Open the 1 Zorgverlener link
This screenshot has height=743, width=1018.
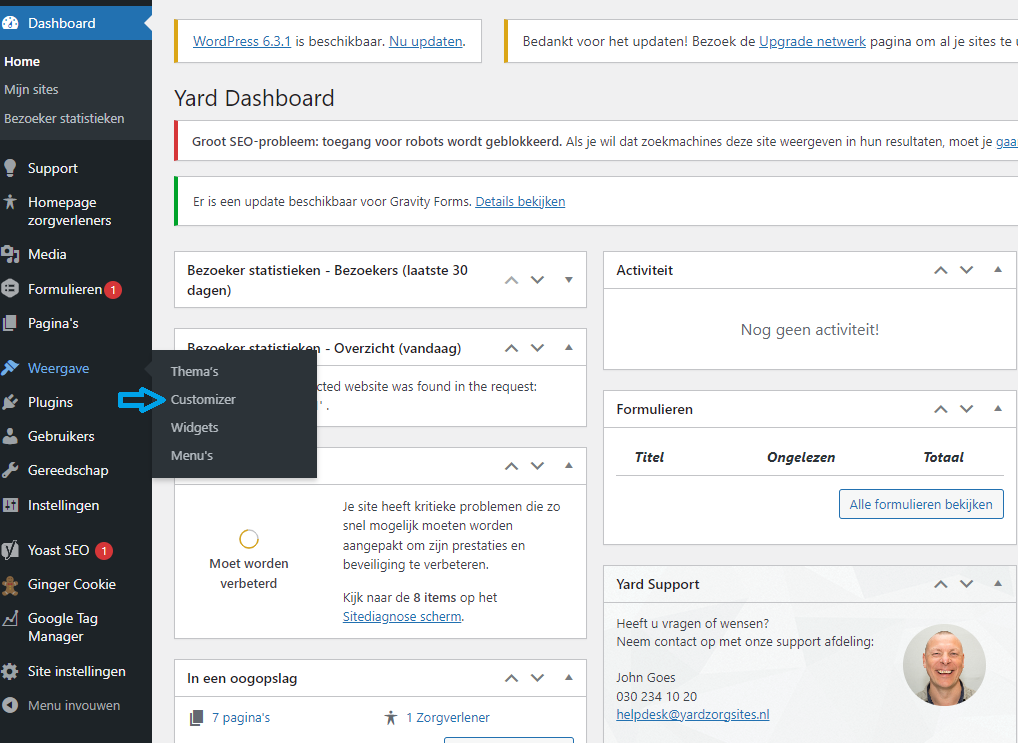click(448, 718)
